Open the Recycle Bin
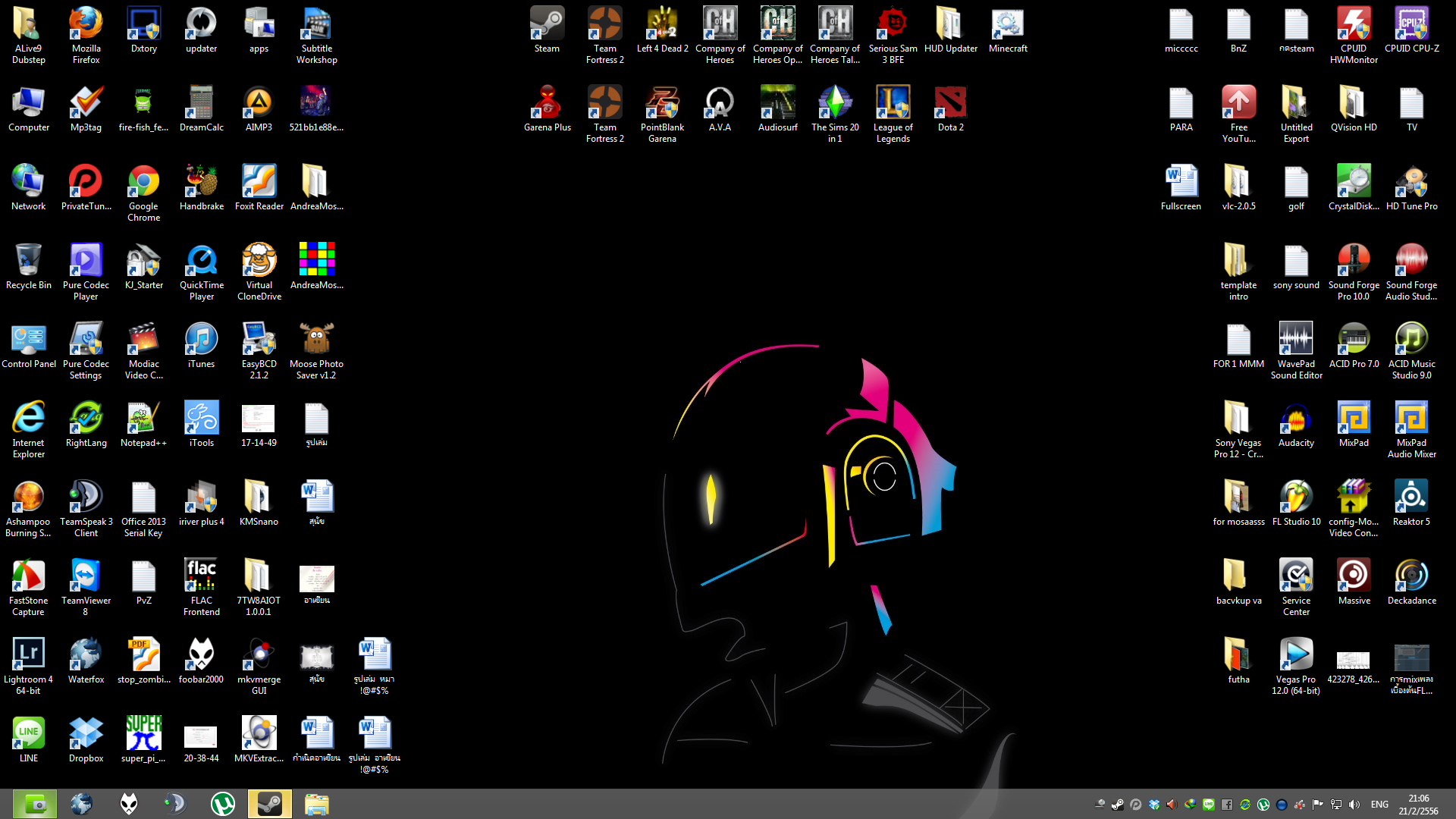1456x819 pixels. 28,264
